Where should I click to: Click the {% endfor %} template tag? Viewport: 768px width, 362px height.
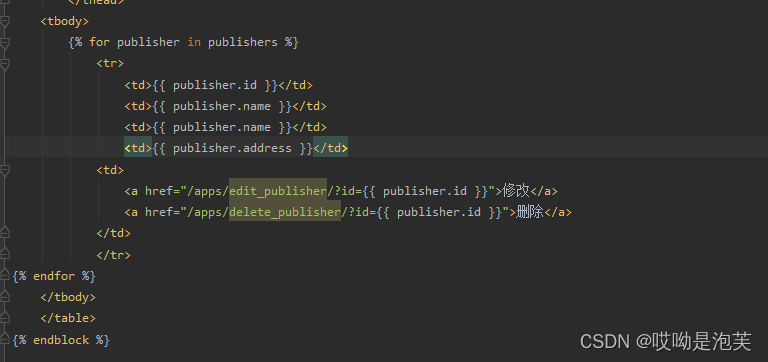[x=54, y=276]
